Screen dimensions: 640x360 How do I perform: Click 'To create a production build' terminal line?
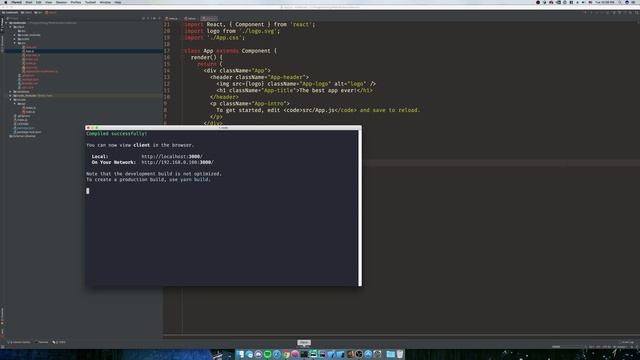149,179
